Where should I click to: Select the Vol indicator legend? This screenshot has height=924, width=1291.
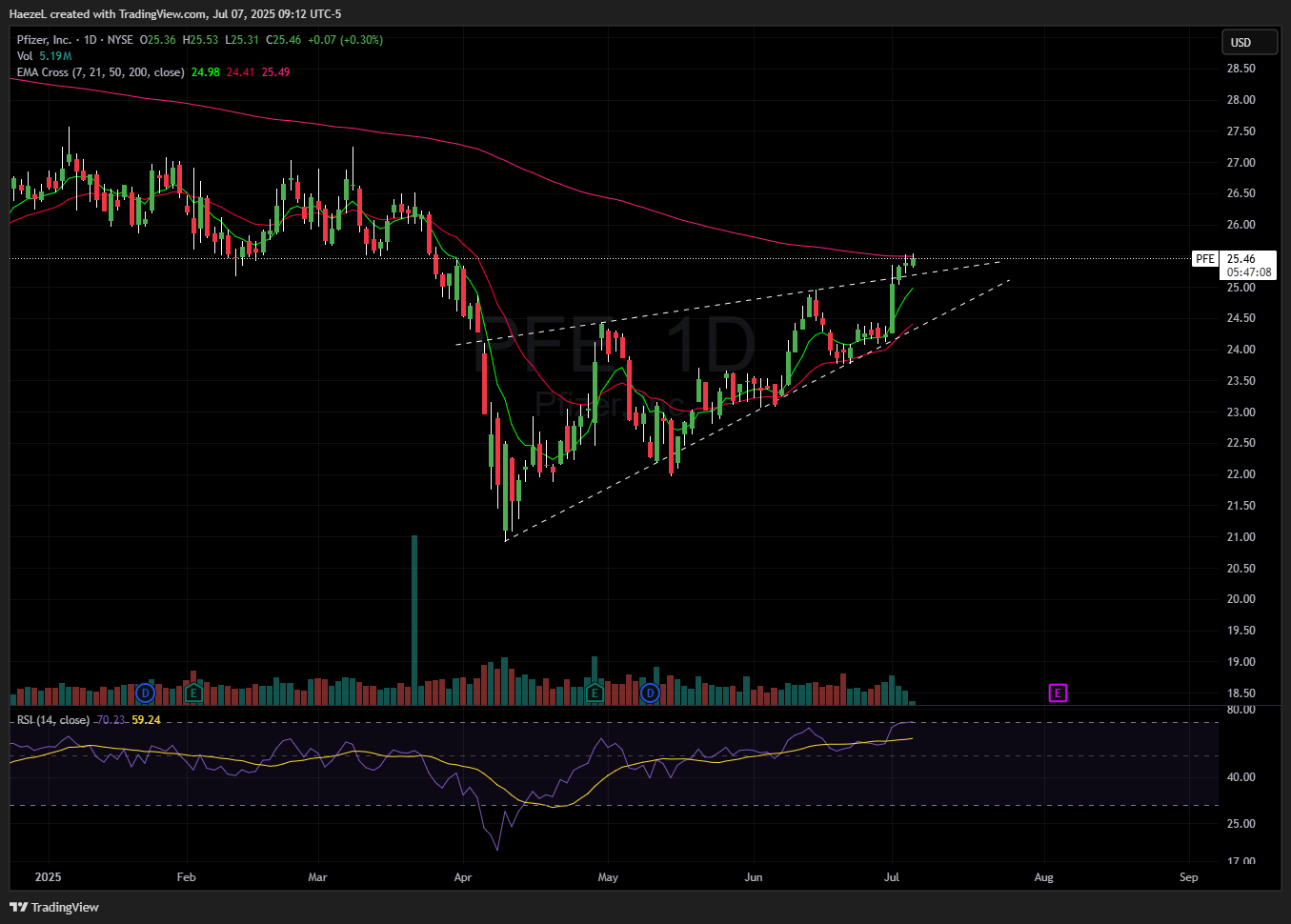click(x=25, y=56)
